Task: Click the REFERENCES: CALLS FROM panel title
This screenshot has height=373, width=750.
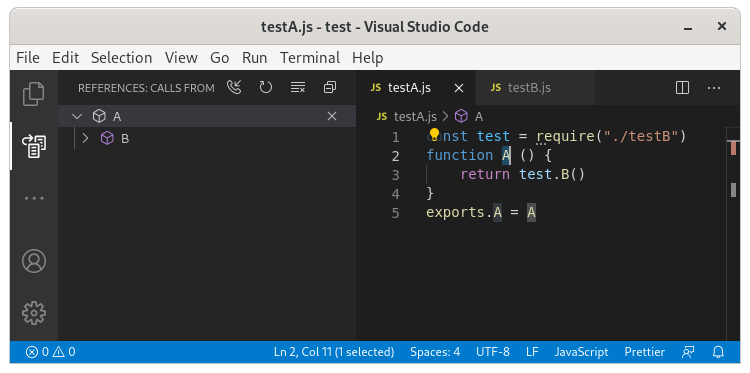Action: tap(146, 88)
